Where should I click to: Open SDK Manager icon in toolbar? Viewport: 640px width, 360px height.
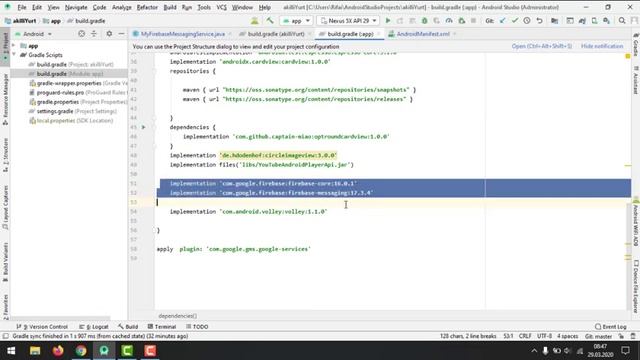pos(607,21)
